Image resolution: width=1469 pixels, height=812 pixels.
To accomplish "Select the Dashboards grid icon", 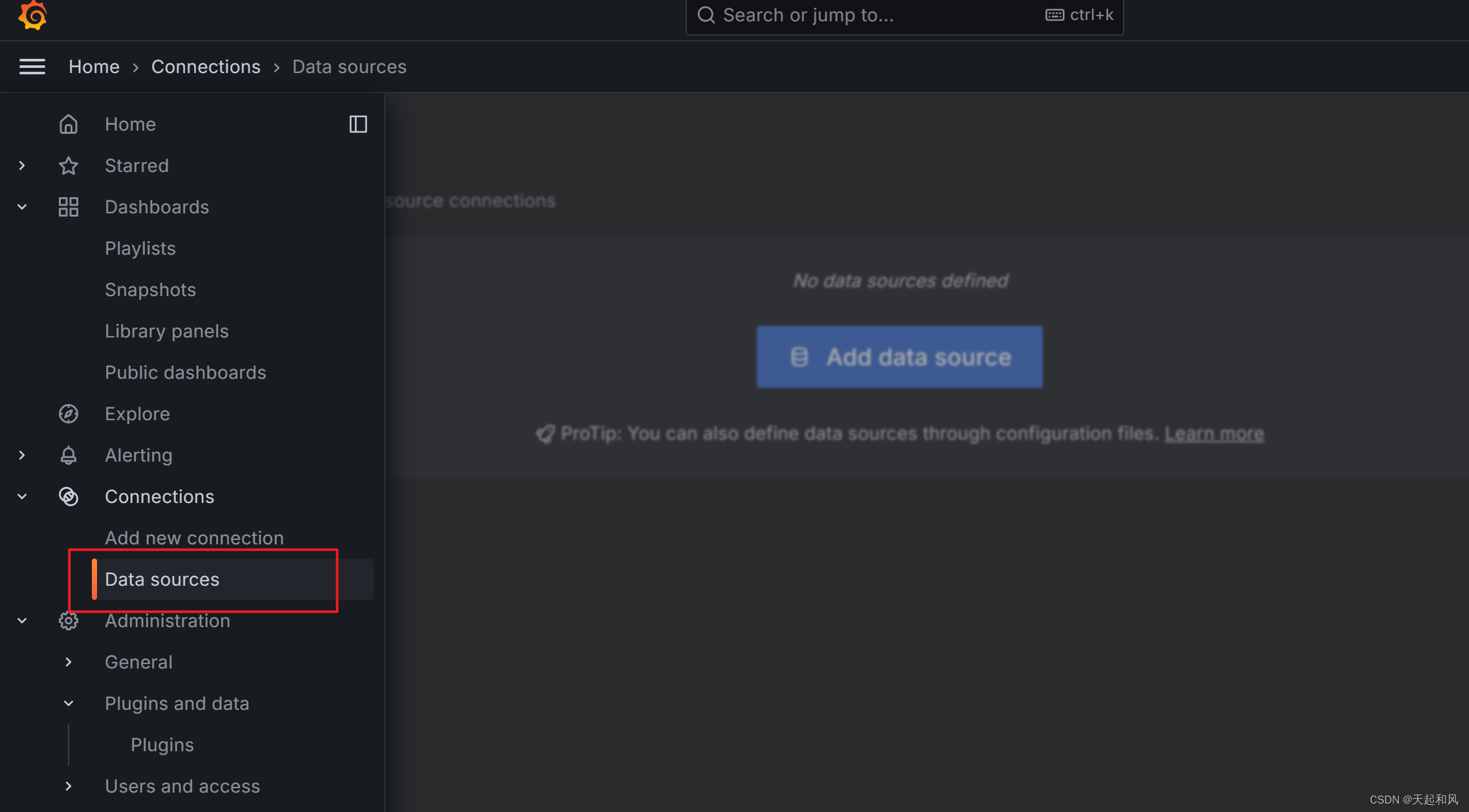I will point(69,207).
